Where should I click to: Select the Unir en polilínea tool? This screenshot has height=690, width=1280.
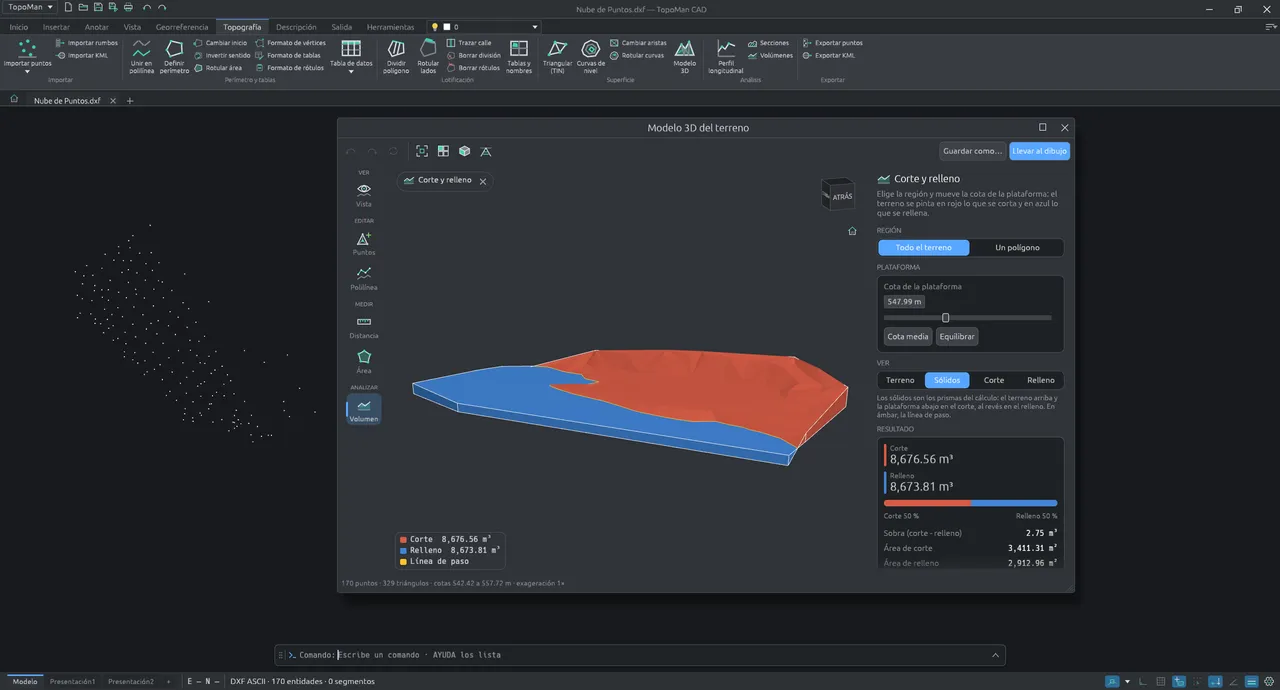[x=142, y=57]
